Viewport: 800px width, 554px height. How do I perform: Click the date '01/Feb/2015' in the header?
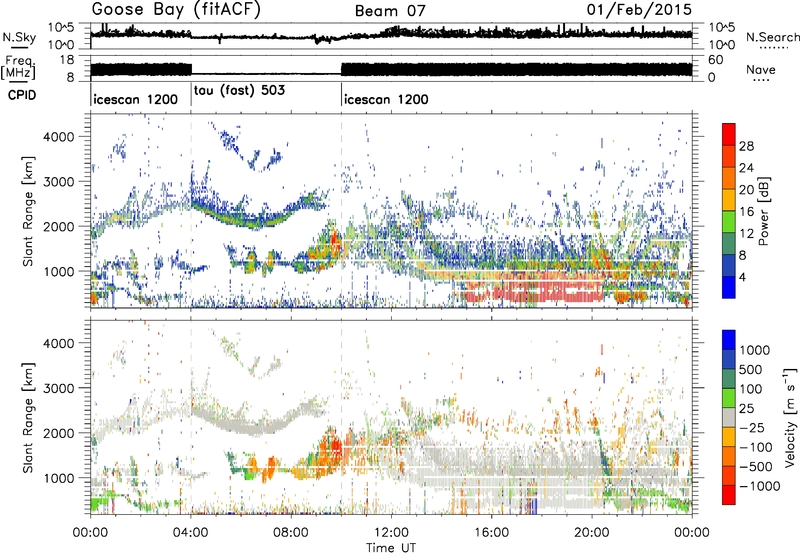click(639, 9)
